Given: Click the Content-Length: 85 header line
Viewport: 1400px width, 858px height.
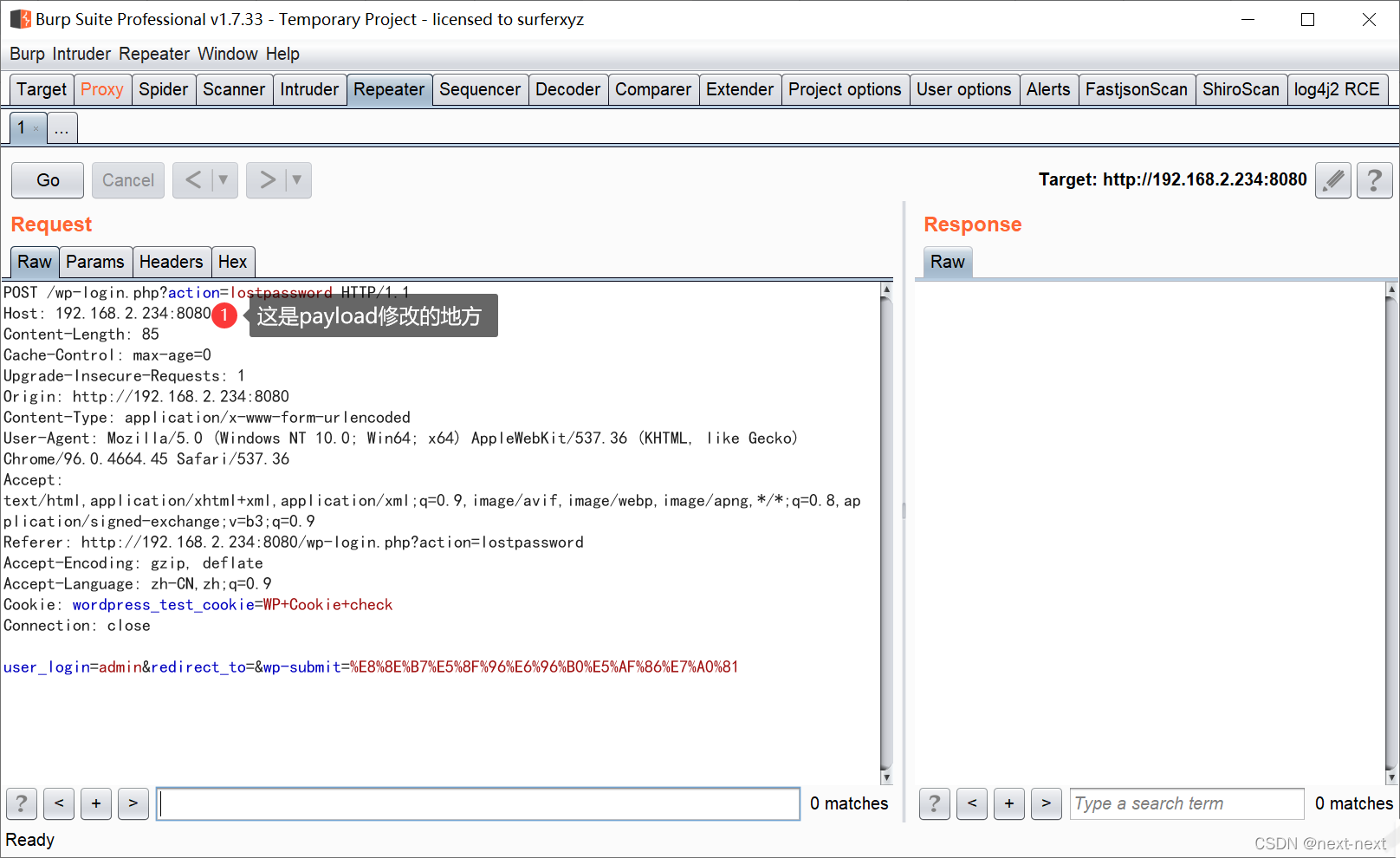Looking at the screenshot, I should pos(81,335).
